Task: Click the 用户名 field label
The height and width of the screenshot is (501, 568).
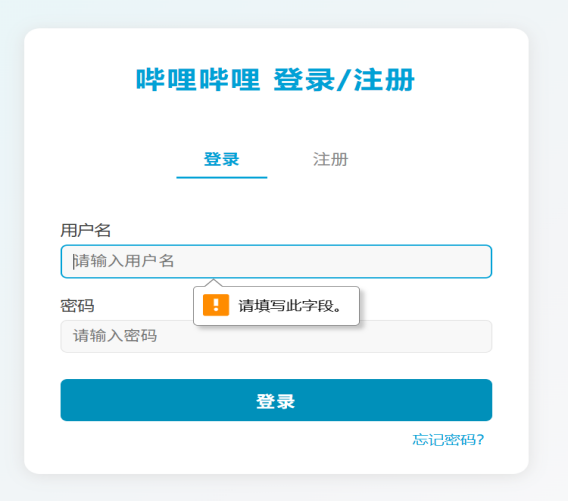Action: [x=85, y=230]
